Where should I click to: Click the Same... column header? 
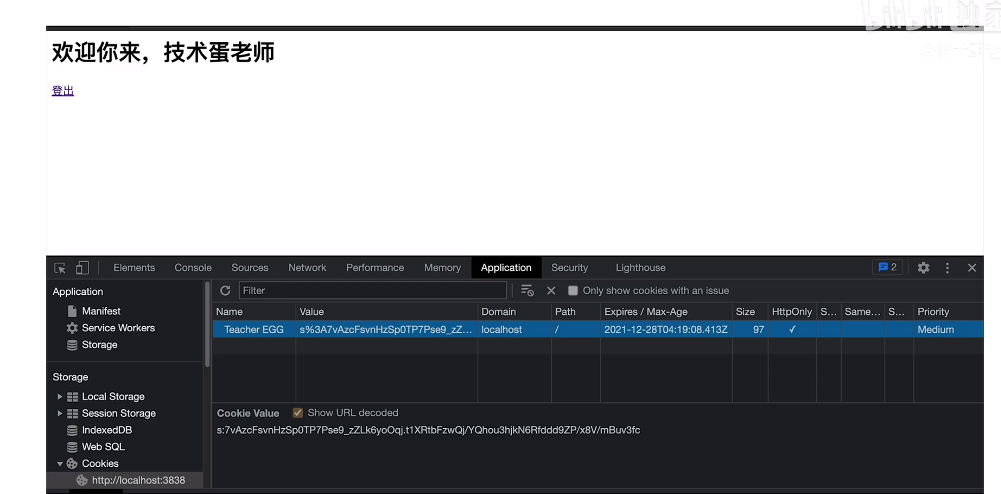[862, 311]
